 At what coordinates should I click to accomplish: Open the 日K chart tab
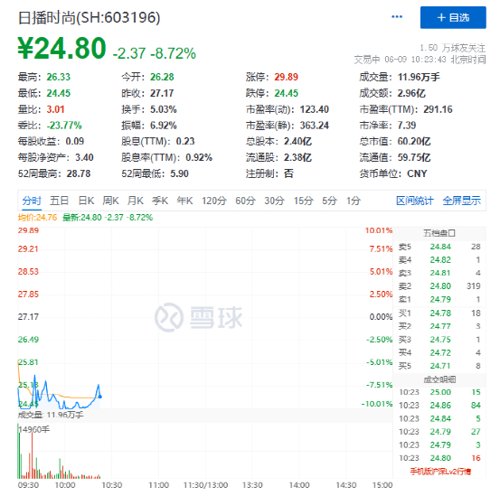(86, 201)
